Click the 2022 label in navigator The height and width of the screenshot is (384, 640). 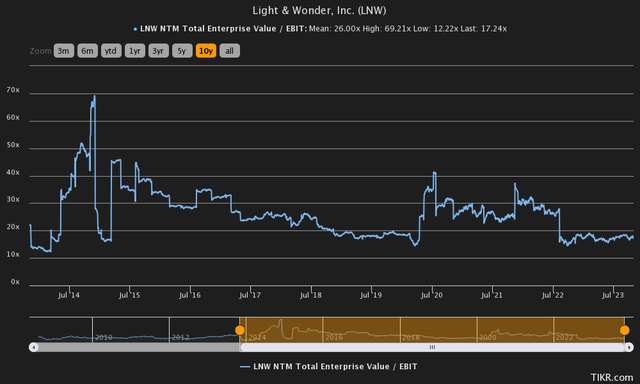[x=564, y=337]
